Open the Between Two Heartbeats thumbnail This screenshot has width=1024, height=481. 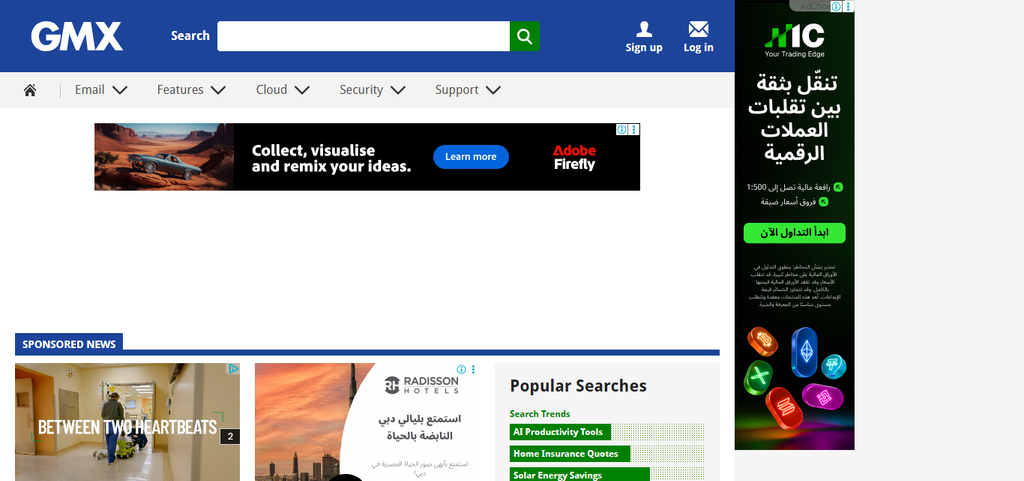[127, 422]
